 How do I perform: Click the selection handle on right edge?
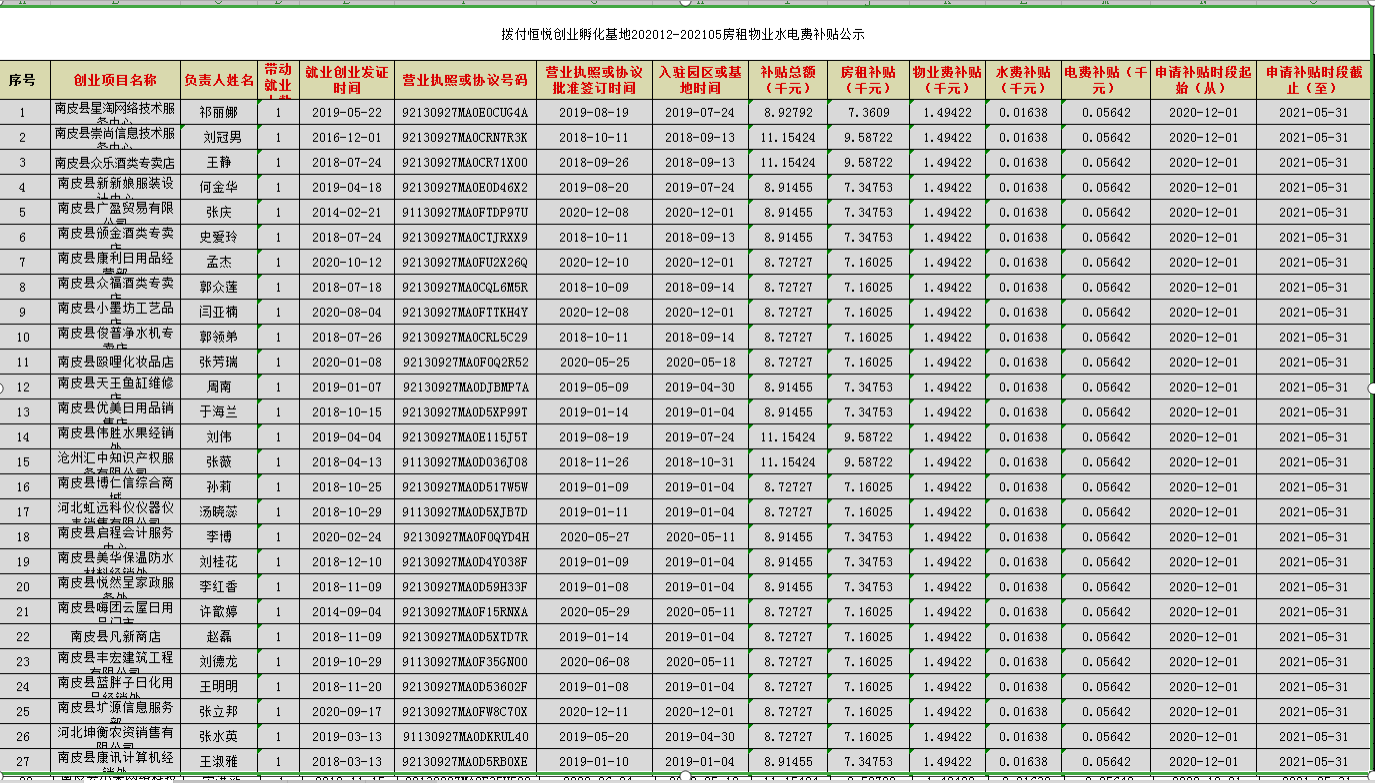1371,387
